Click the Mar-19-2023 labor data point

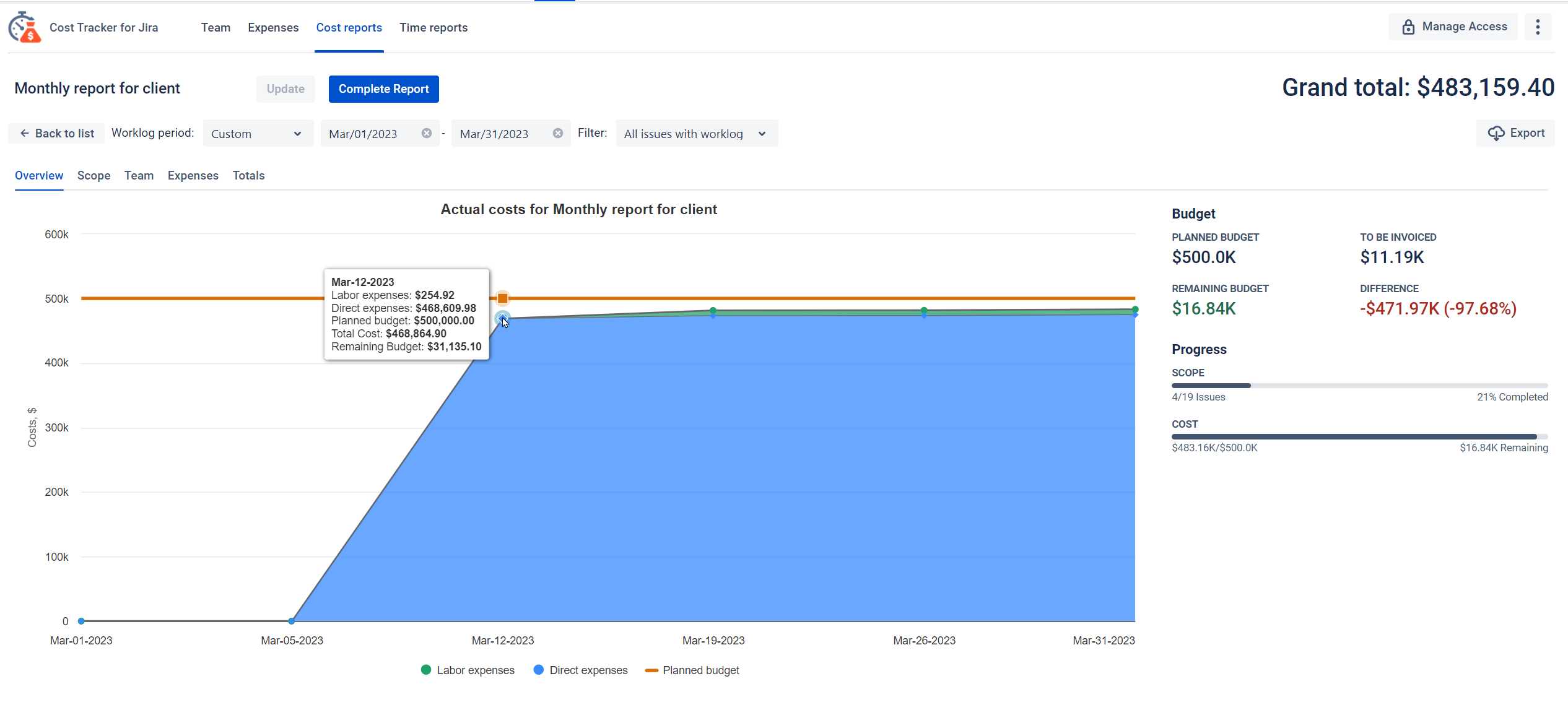tap(713, 310)
